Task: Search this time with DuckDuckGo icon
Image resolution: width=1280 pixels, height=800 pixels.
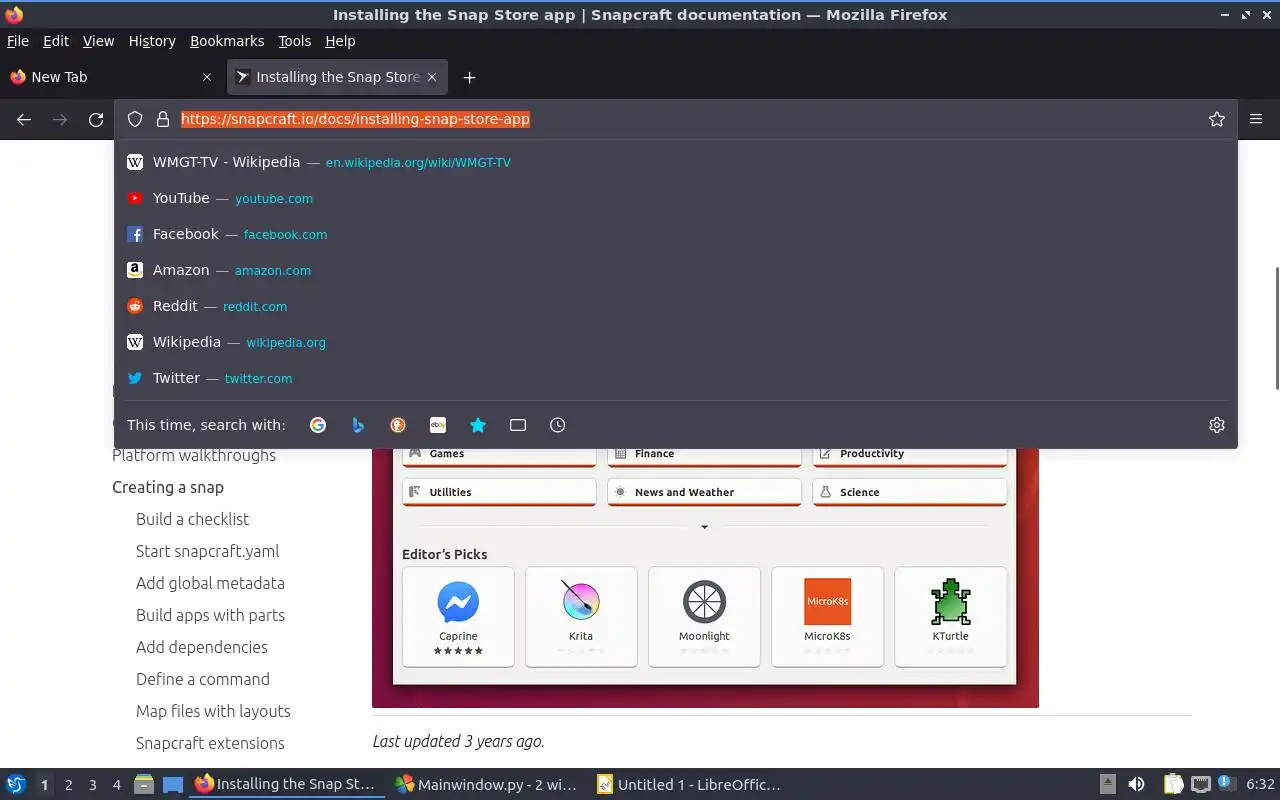Action: tap(398, 425)
